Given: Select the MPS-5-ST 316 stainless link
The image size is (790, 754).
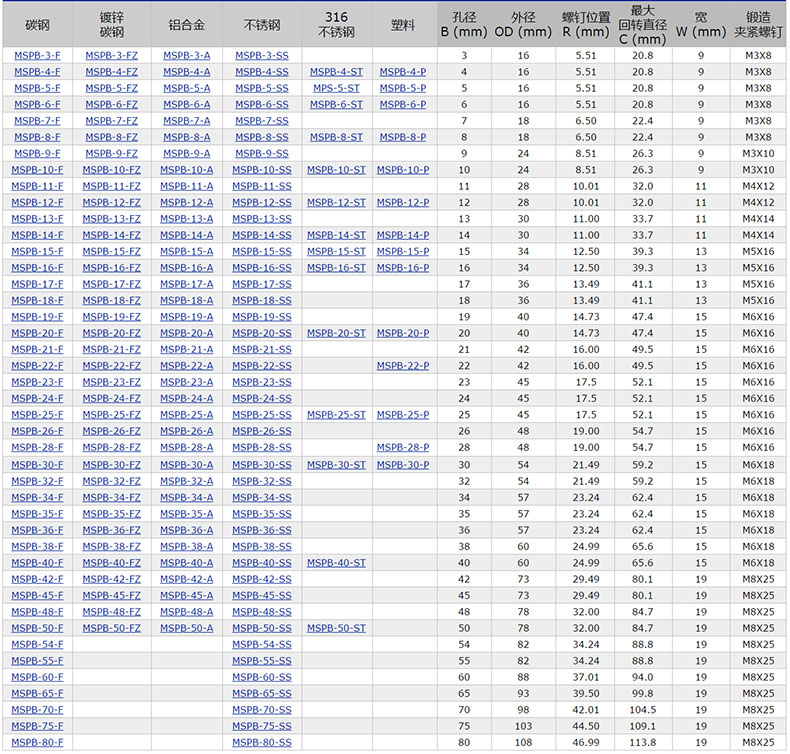Looking at the screenshot, I should click(x=336, y=88).
